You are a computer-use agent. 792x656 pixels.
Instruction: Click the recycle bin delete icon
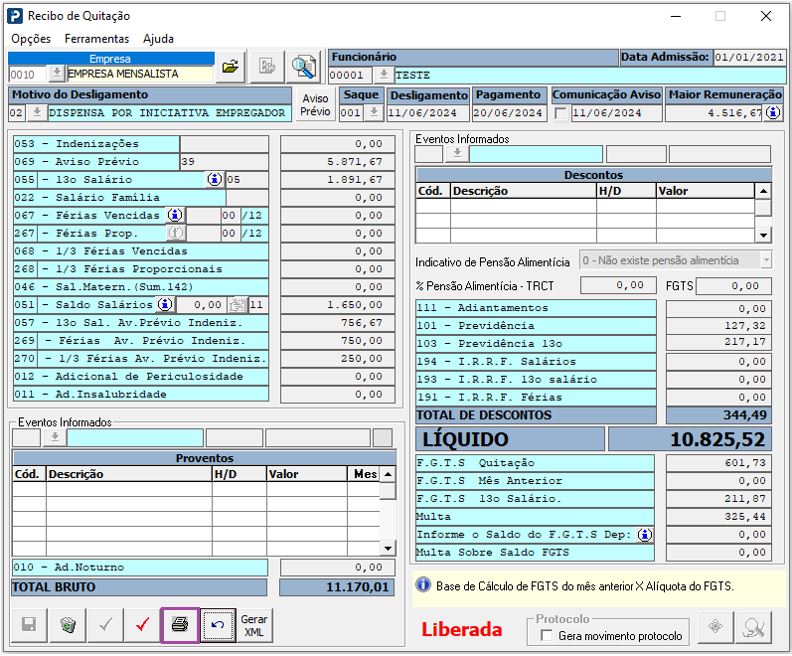pos(68,625)
